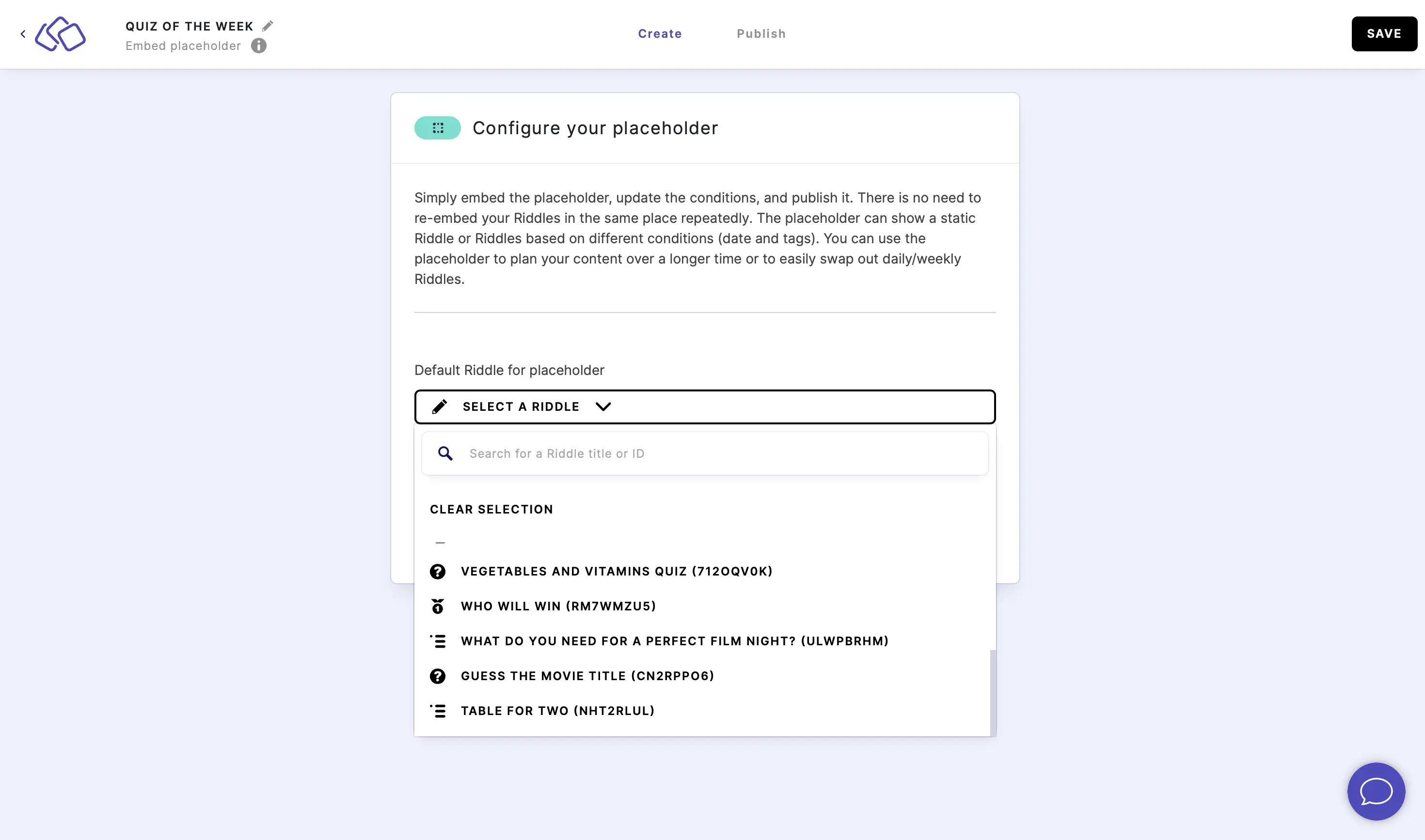Click the edit pencil icon next to Quiz title
Screen dimensions: 1425x840
pyautogui.click(x=268, y=25)
